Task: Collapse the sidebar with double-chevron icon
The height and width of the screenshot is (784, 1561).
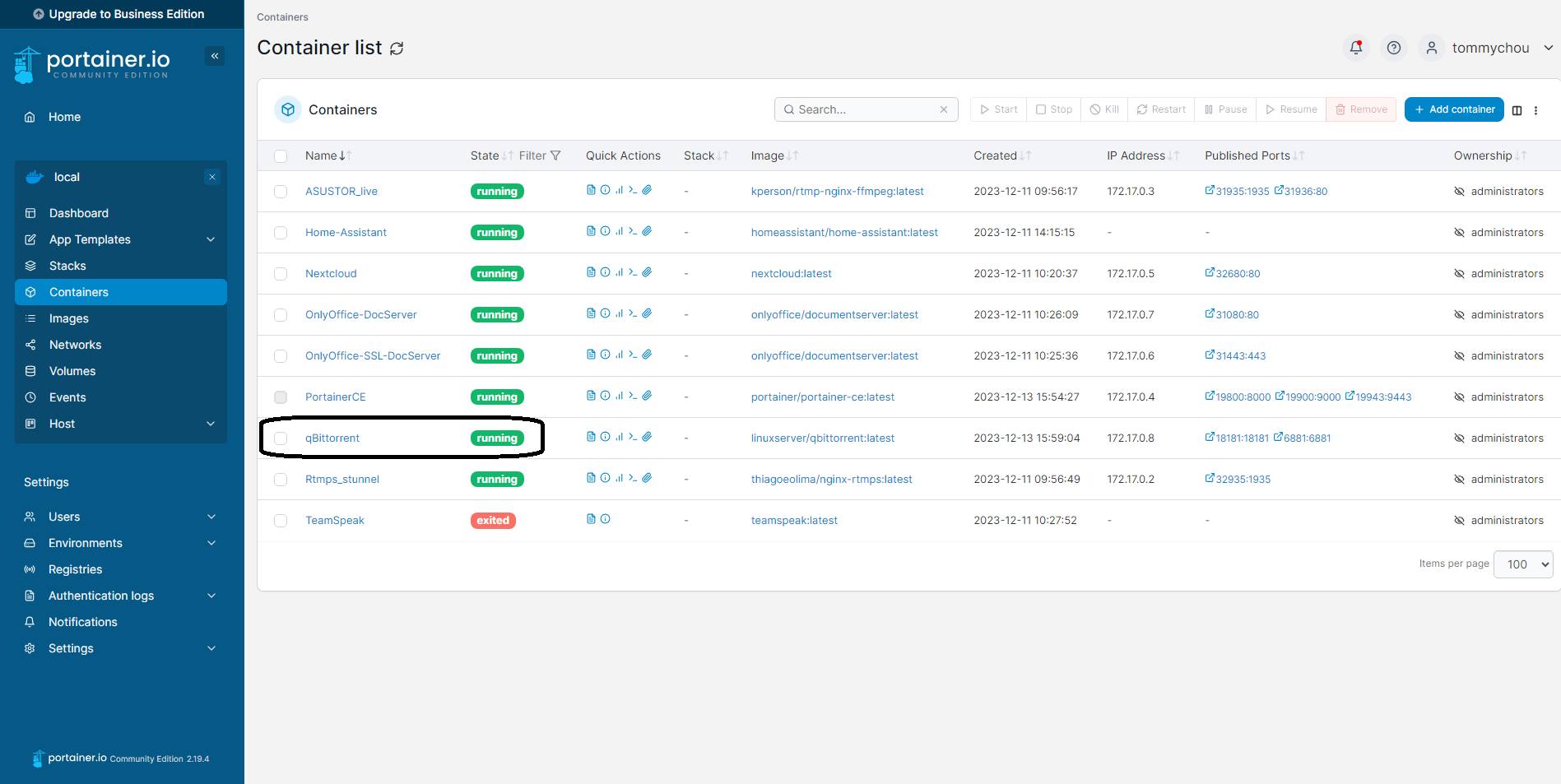Action: [215, 56]
